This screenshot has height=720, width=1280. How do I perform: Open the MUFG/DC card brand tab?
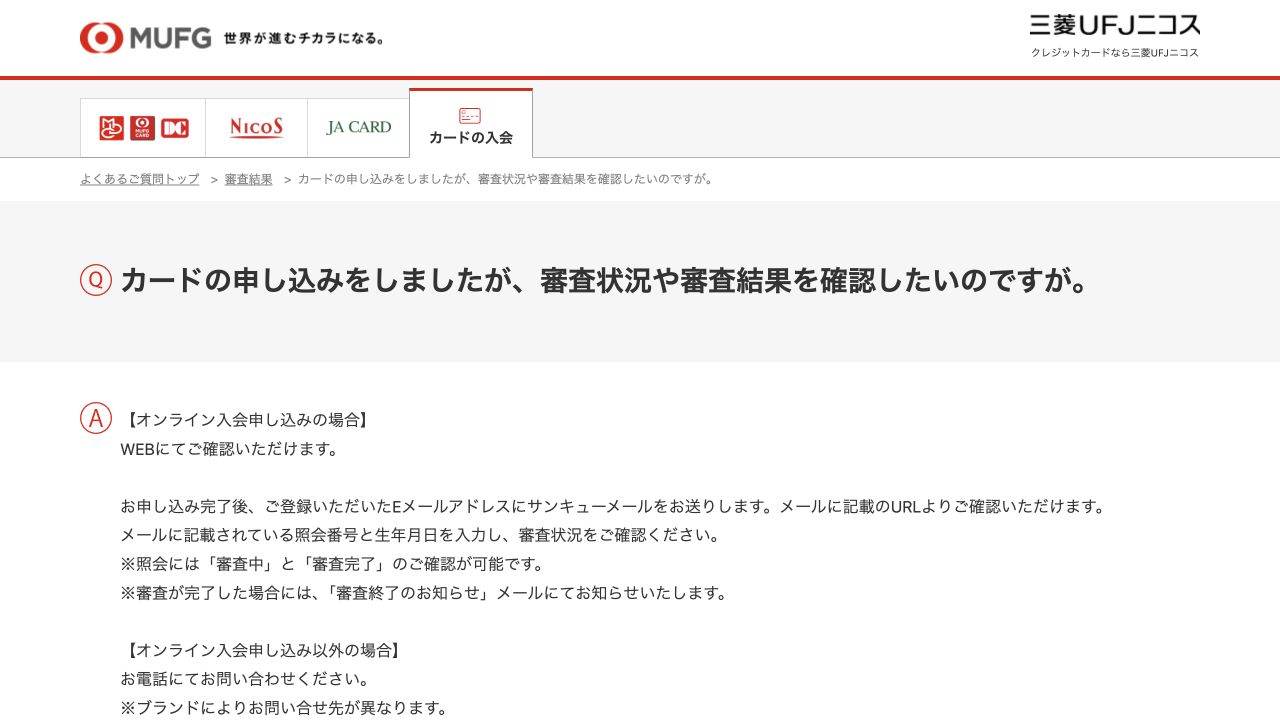tap(143, 128)
